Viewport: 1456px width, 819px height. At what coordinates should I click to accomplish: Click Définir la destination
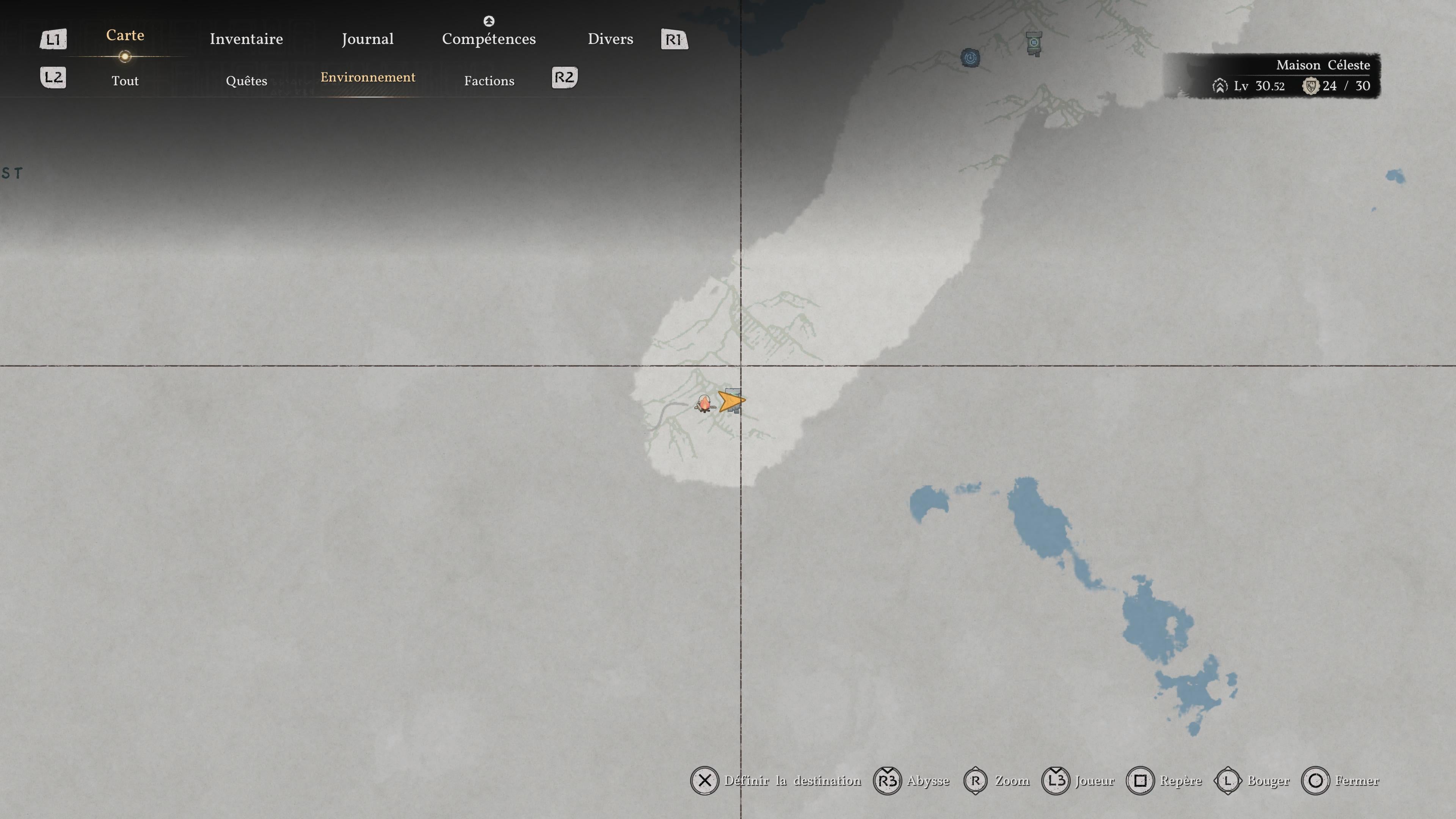(x=792, y=781)
